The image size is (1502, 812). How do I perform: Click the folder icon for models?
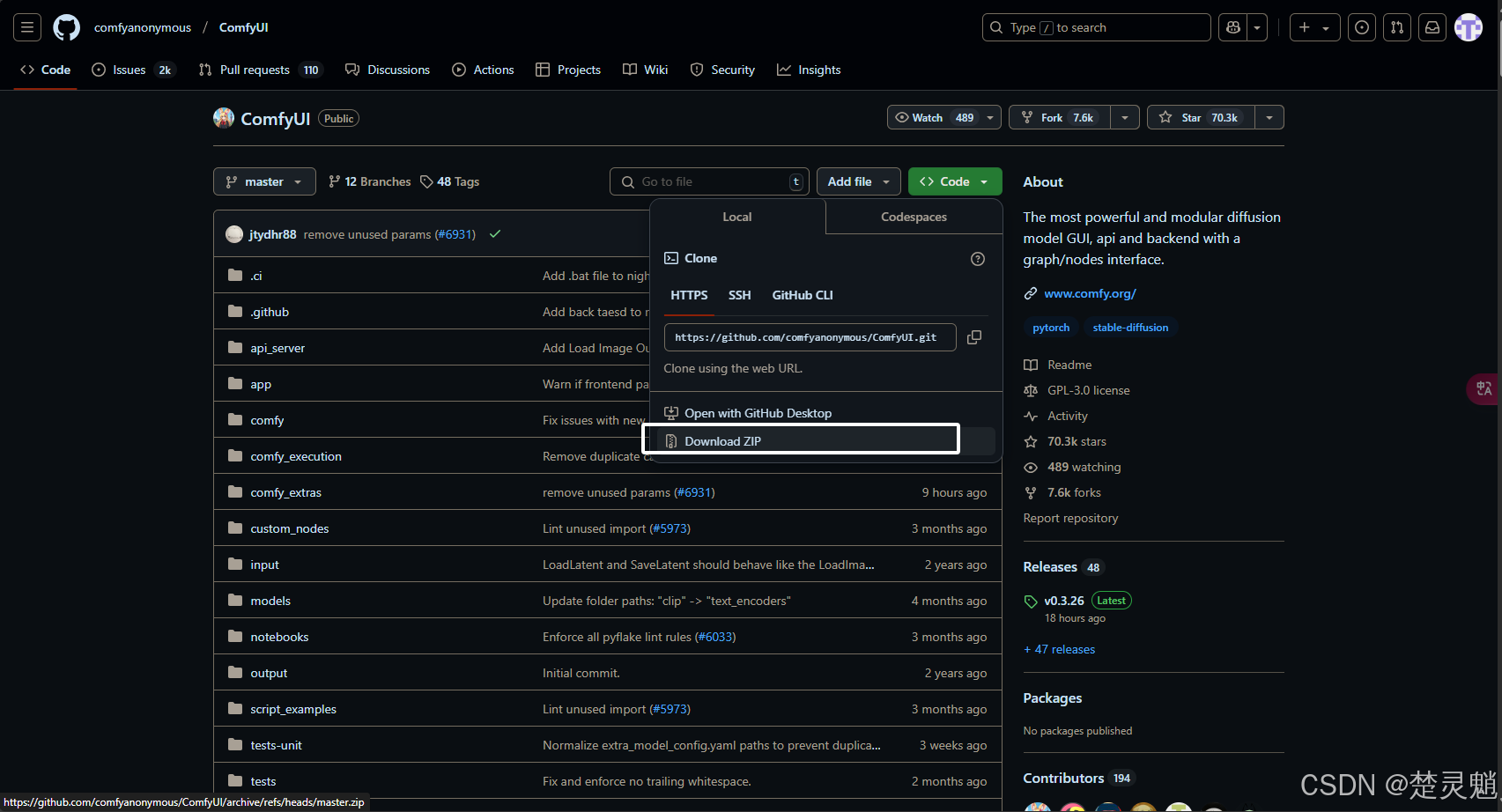(x=235, y=601)
